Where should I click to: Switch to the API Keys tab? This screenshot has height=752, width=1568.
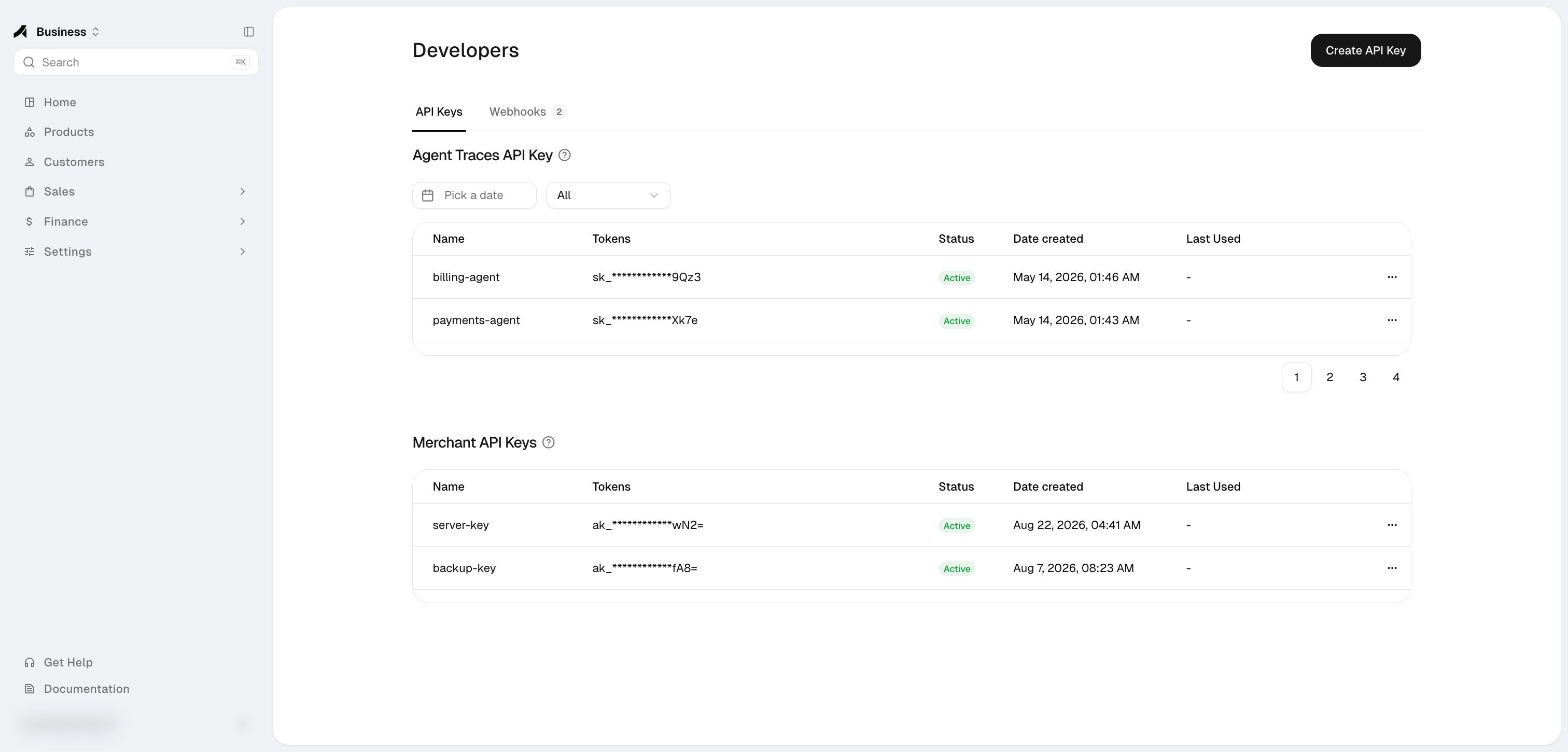click(x=439, y=112)
